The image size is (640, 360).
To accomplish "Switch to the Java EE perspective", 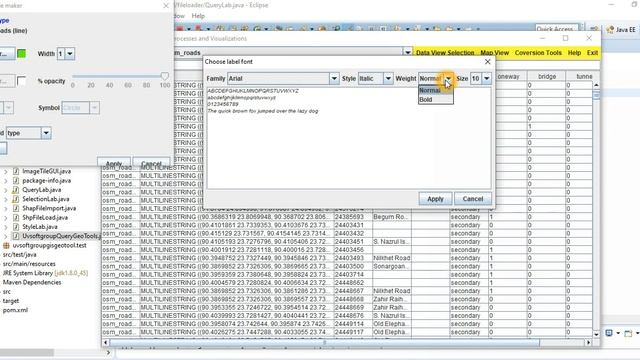I will coord(621,29).
